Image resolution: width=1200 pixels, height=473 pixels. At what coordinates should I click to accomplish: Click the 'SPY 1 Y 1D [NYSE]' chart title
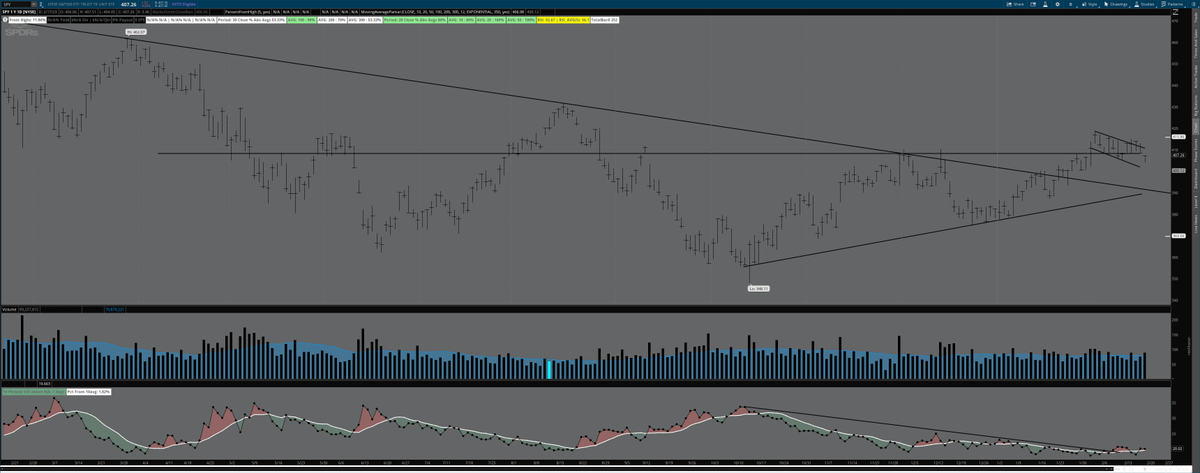pyautogui.click(x=18, y=10)
